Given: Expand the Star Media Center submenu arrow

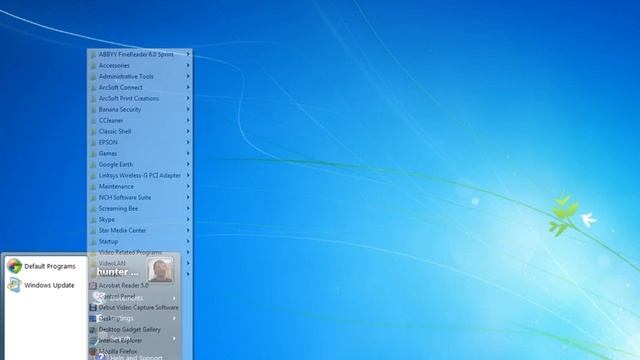Looking at the screenshot, I should click(x=188, y=231).
